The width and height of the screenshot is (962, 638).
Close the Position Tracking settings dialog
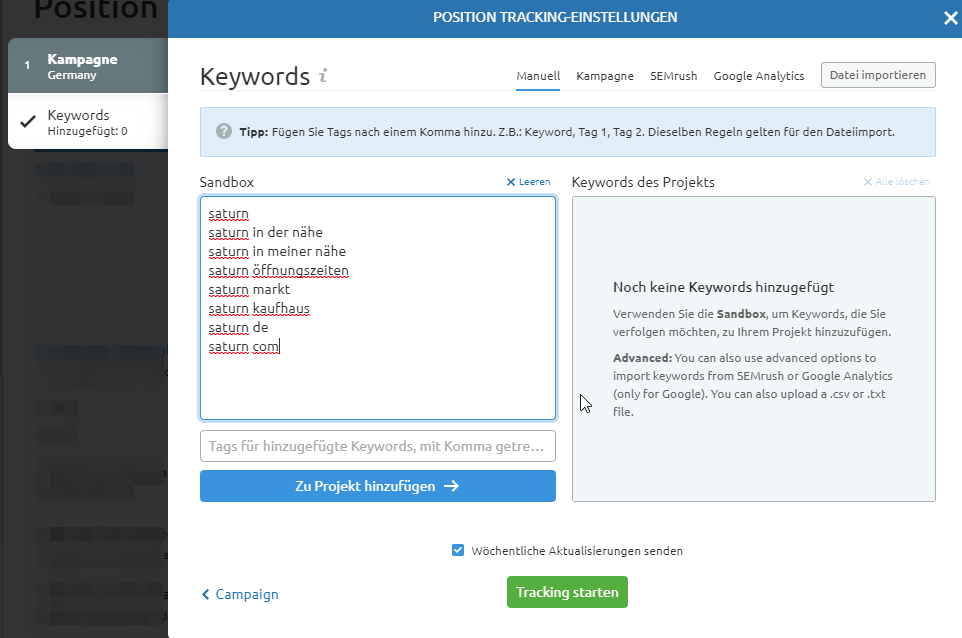click(951, 18)
